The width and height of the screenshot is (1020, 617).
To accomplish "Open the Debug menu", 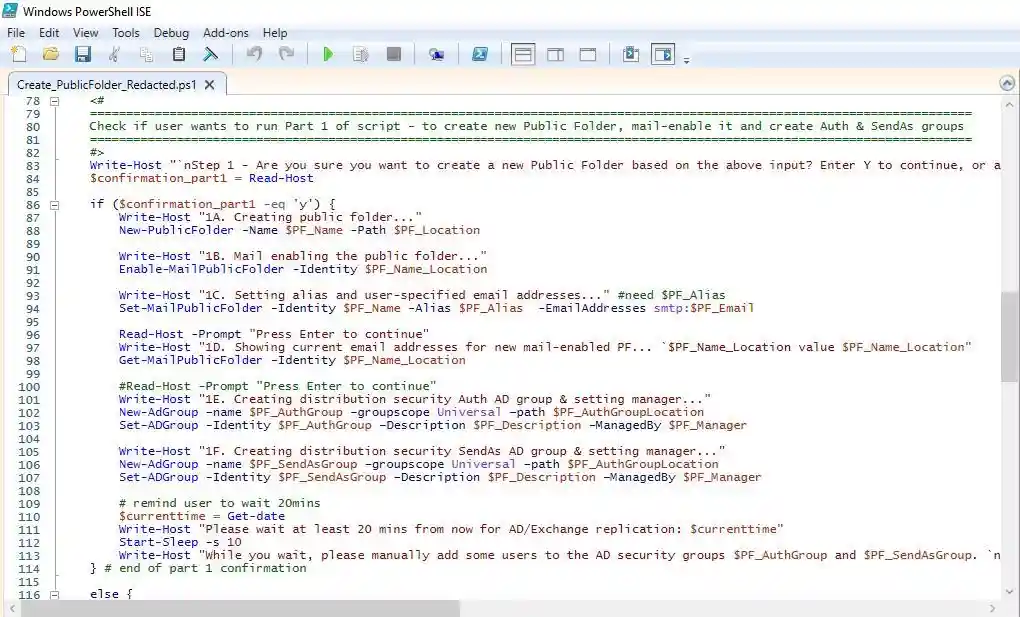I will pyautogui.click(x=171, y=33).
